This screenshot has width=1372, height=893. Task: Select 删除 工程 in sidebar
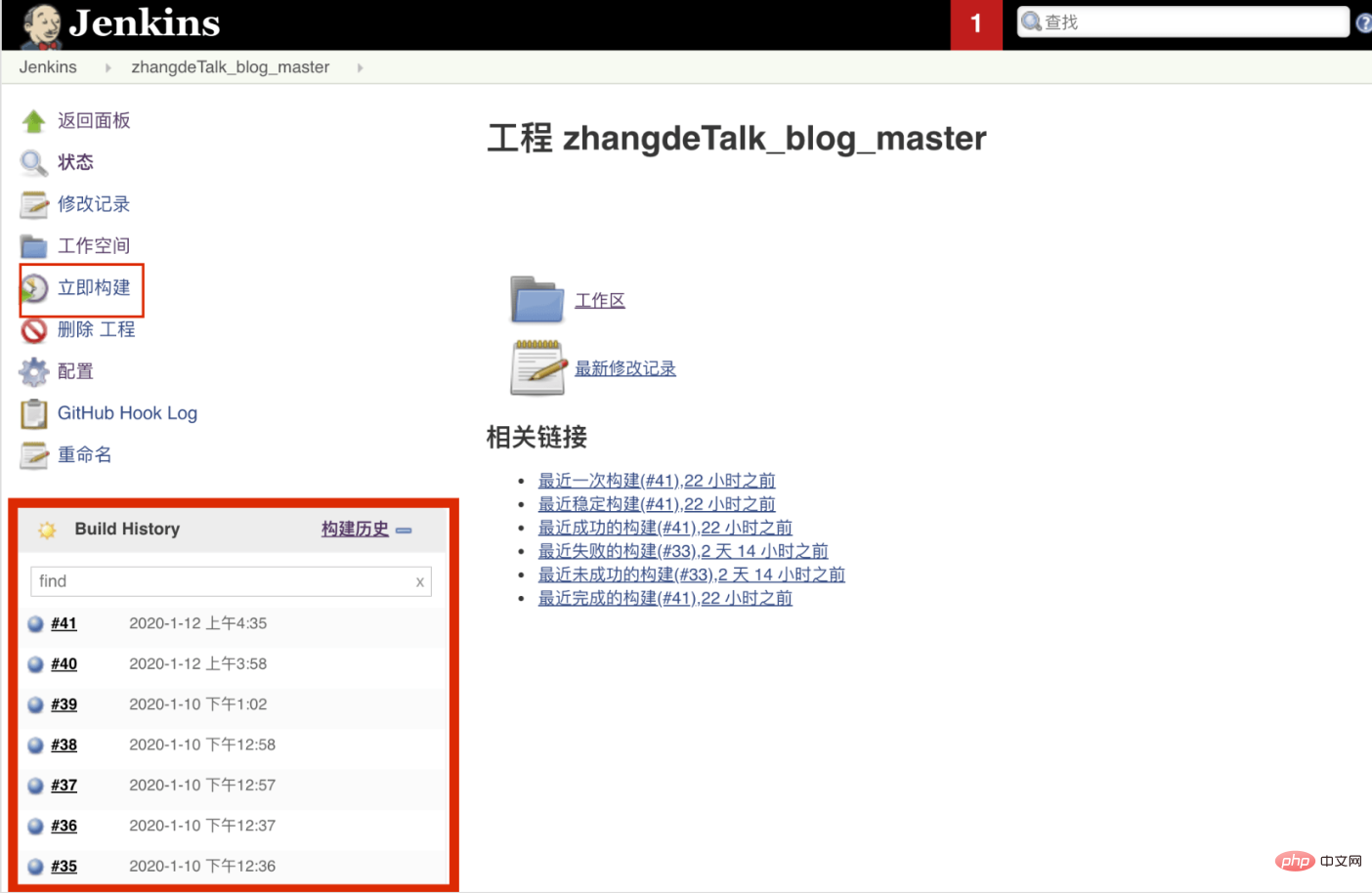97,330
